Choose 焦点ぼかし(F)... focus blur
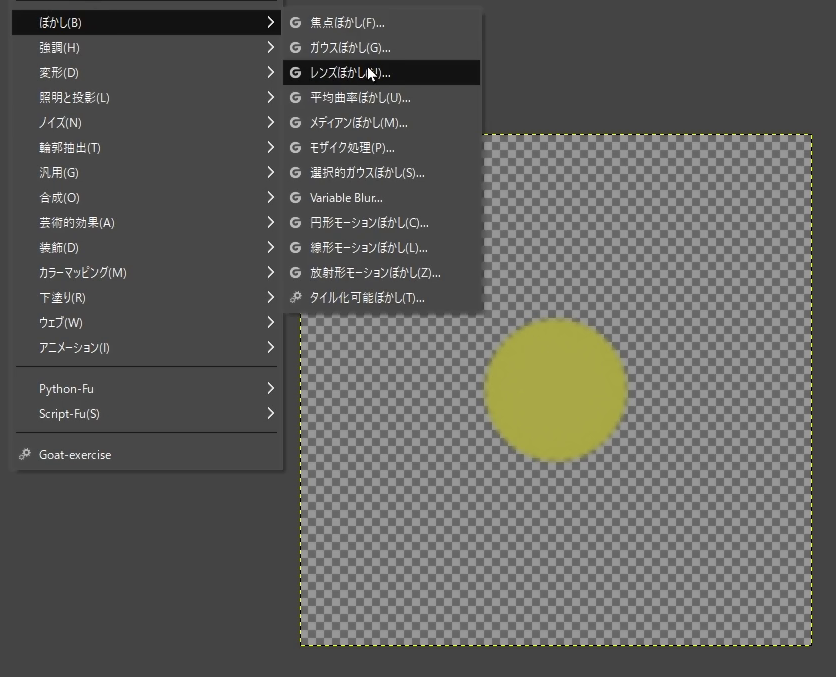Image resolution: width=836 pixels, height=677 pixels. click(x=382, y=22)
